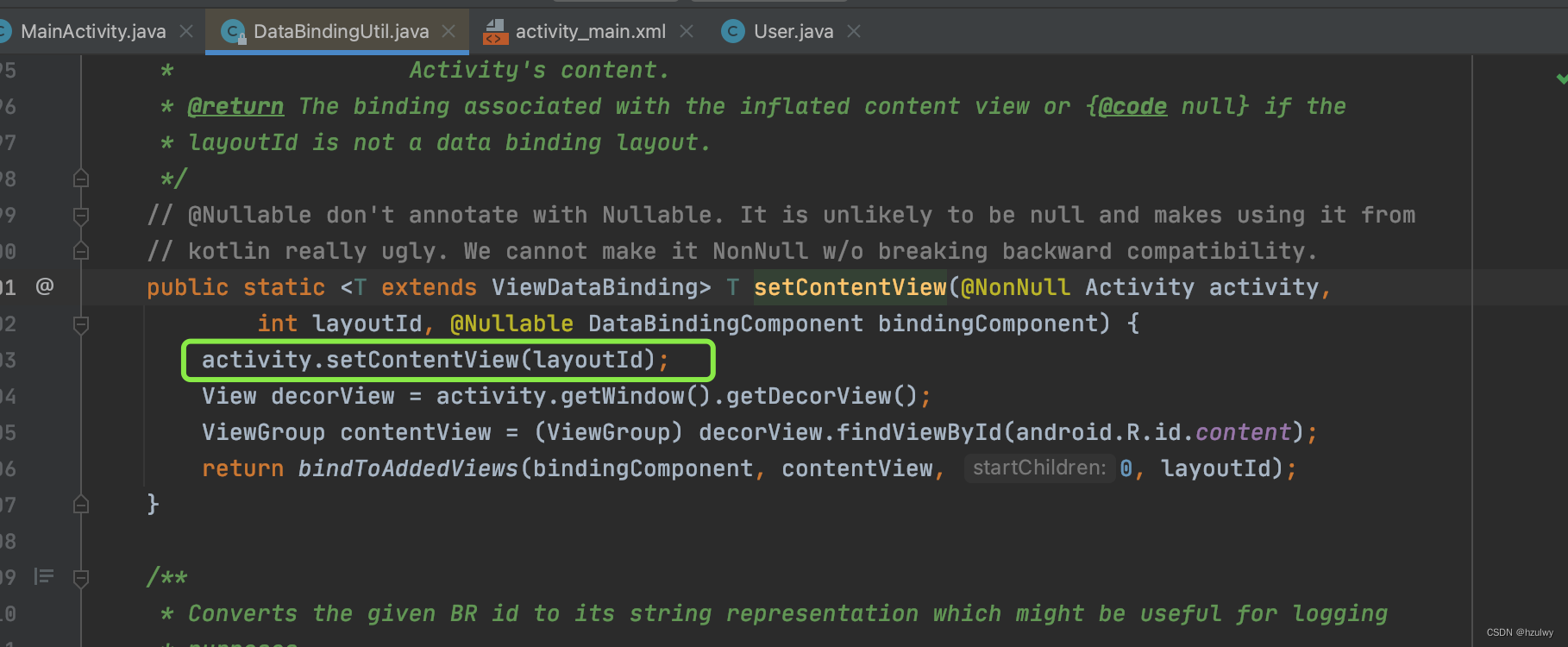Switch to the User.java tab
1568x647 pixels.
(793, 32)
